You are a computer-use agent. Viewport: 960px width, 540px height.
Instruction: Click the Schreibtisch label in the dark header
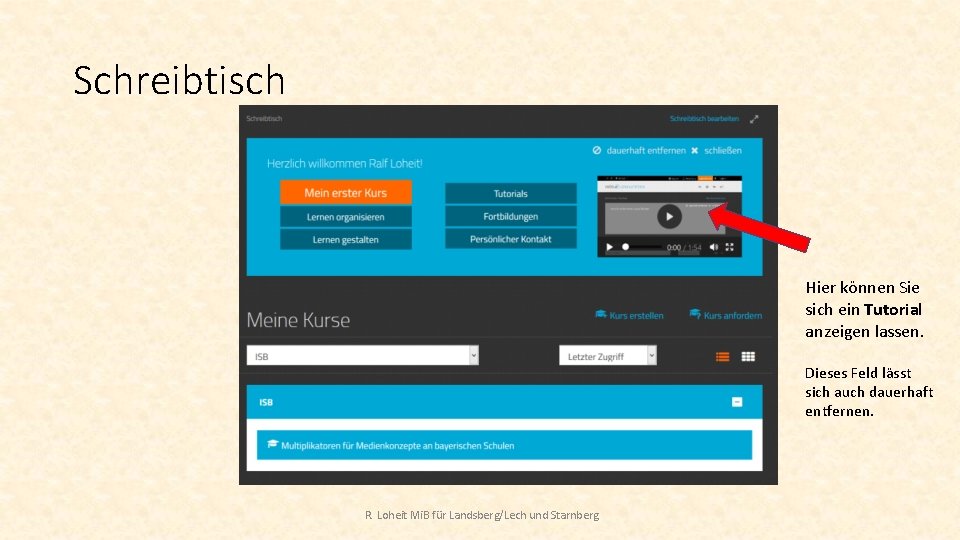(264, 119)
